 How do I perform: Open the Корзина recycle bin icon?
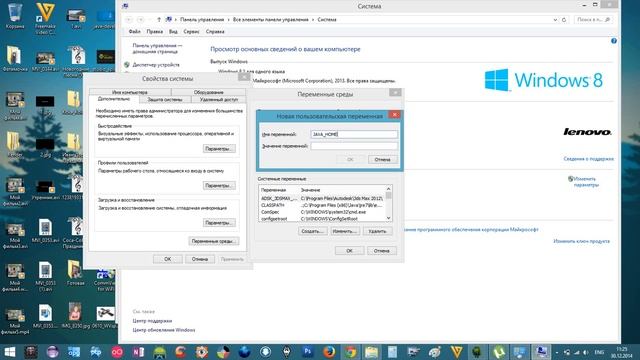pos(15,16)
